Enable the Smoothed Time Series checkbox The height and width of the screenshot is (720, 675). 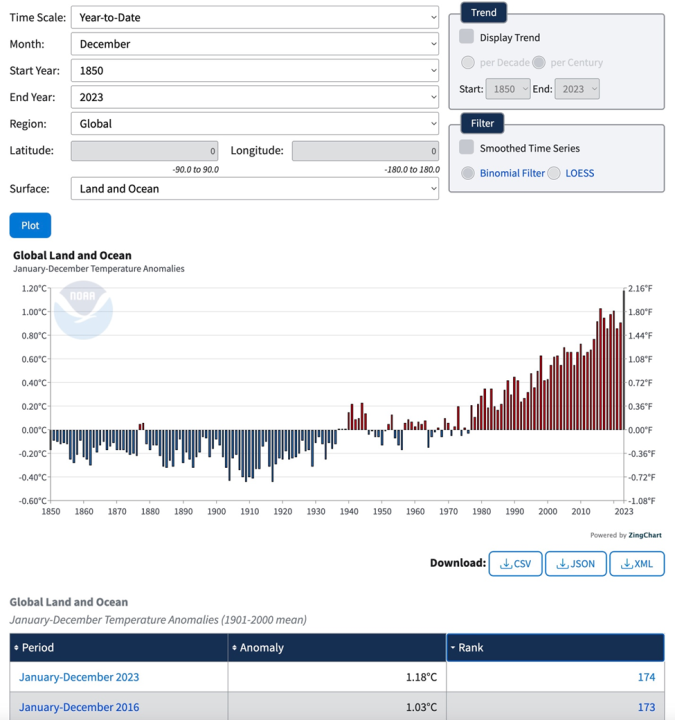[467, 147]
